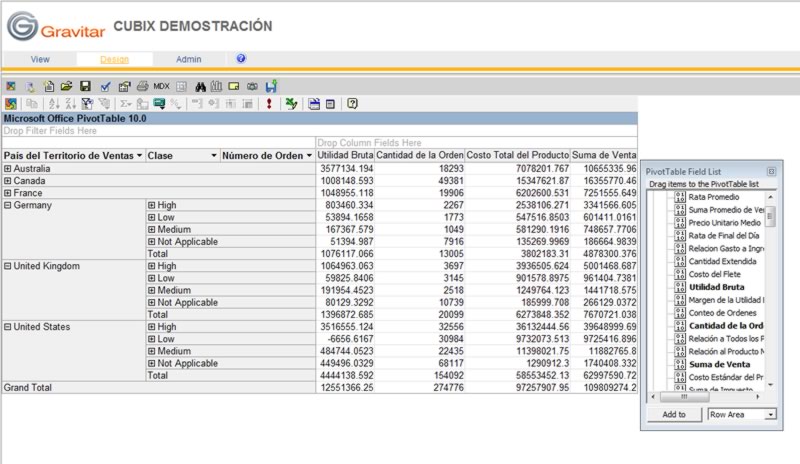Viewport: 800px width, 464px height.
Task: Select Conteo de Ordenes field
Action: point(722,313)
